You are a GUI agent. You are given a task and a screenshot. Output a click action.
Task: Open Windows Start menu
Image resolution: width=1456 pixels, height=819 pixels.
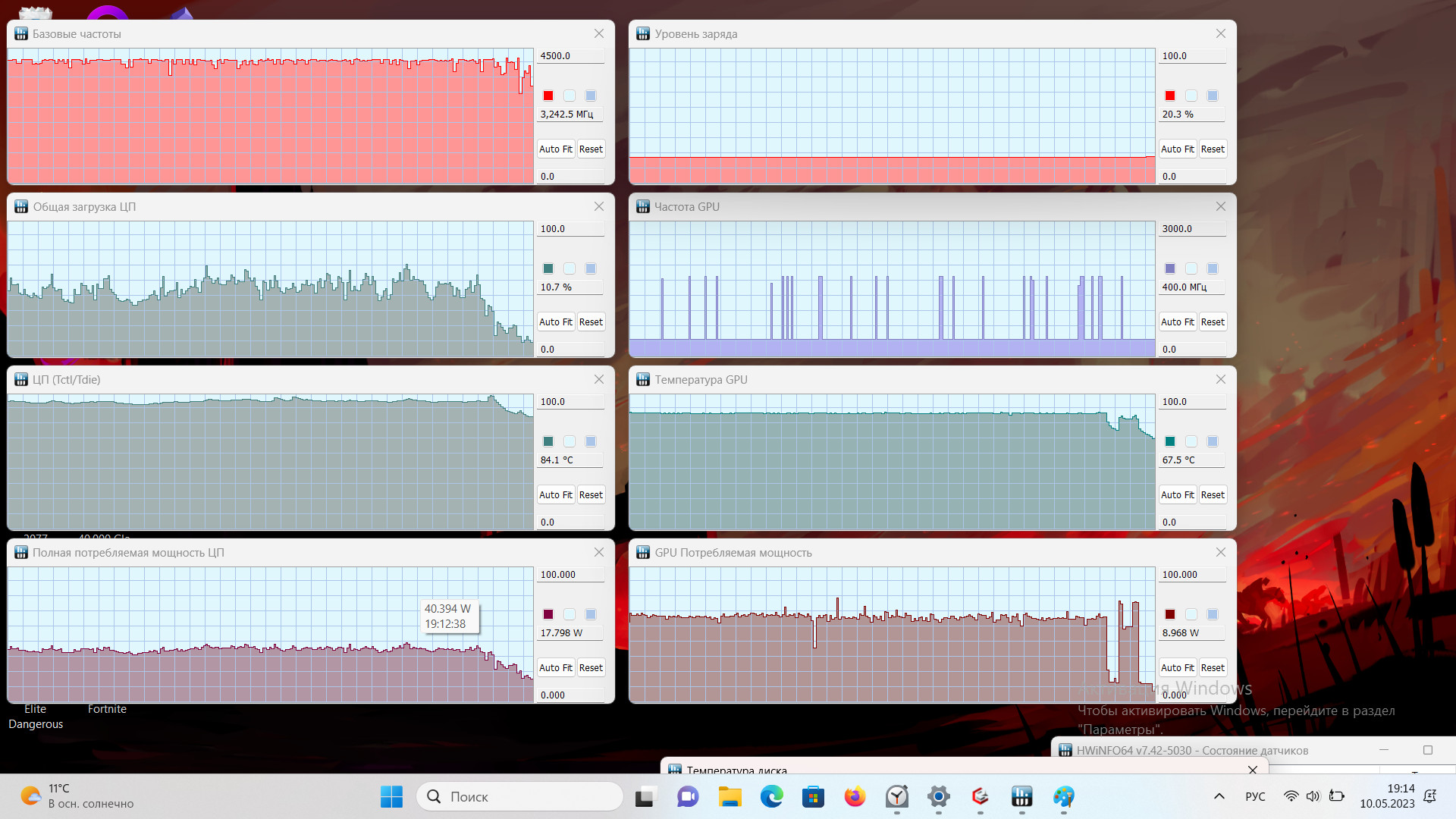pos(393,796)
